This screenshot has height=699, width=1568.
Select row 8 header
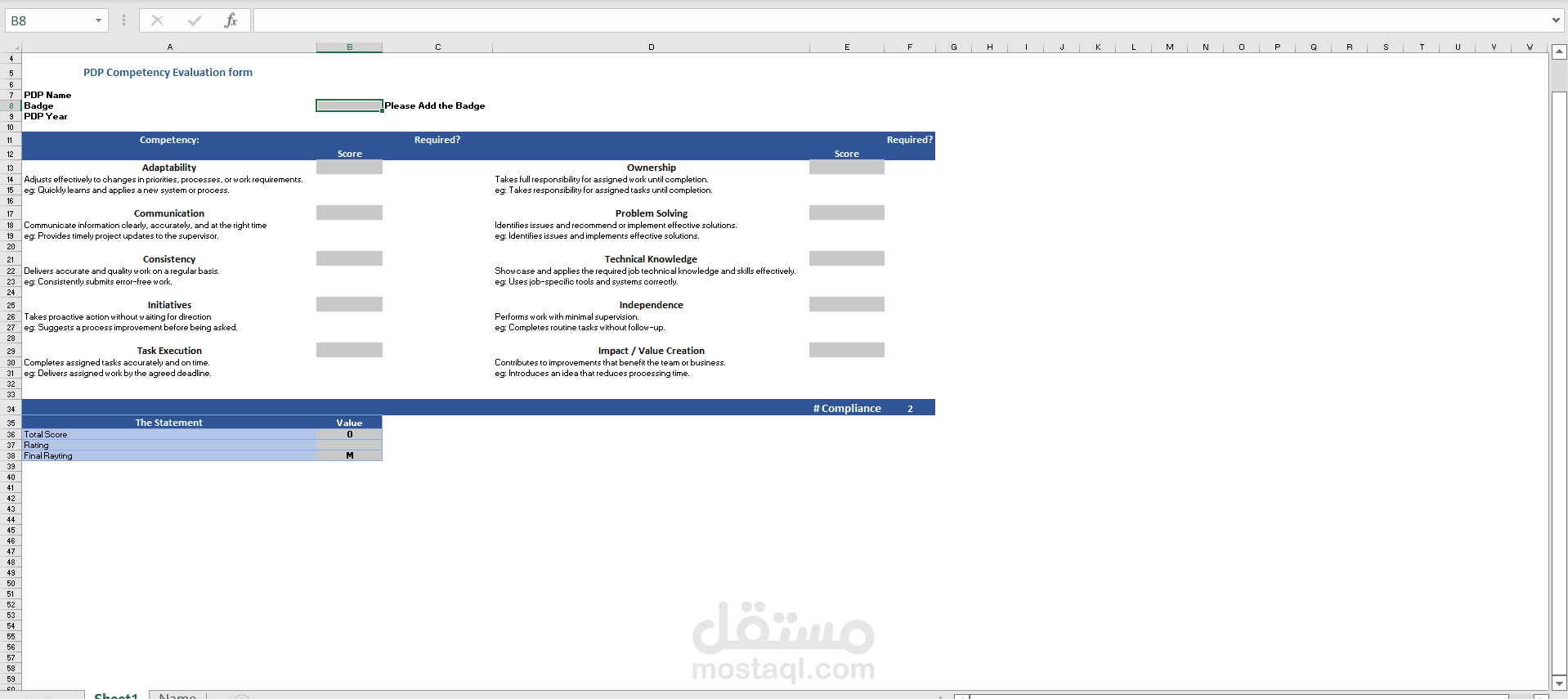coord(11,105)
